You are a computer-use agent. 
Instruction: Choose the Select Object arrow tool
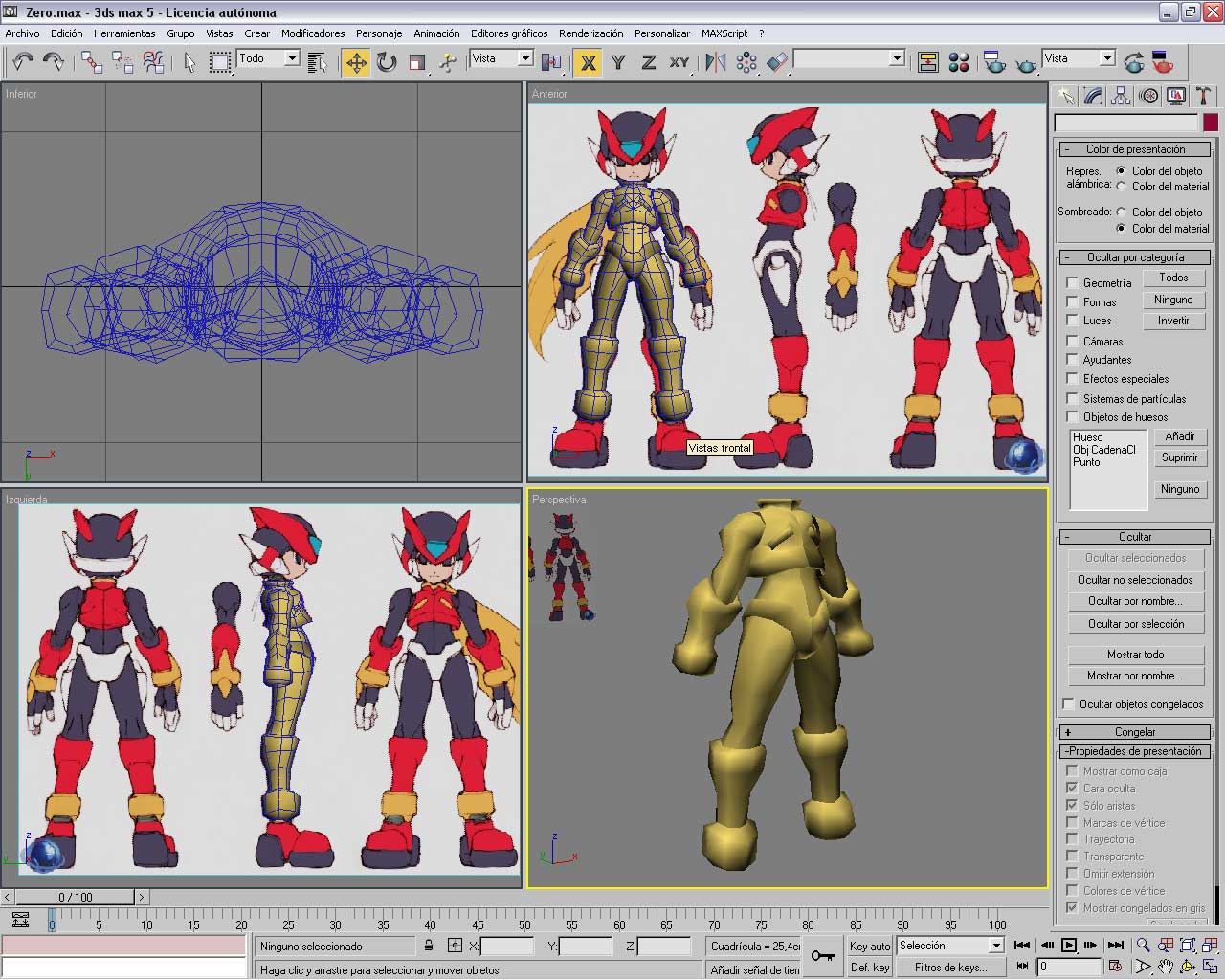point(189,62)
